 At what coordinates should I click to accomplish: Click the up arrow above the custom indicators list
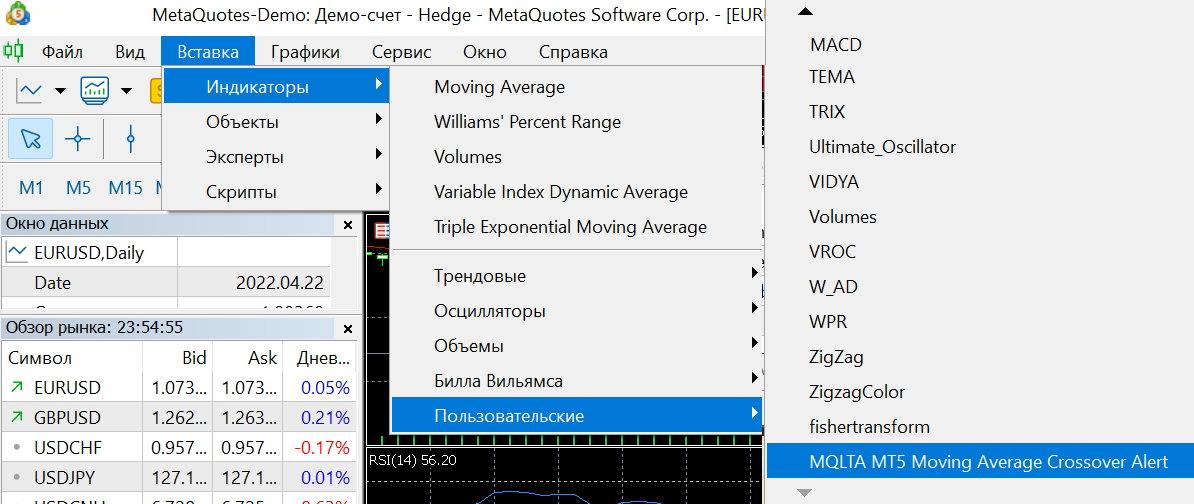tap(805, 11)
